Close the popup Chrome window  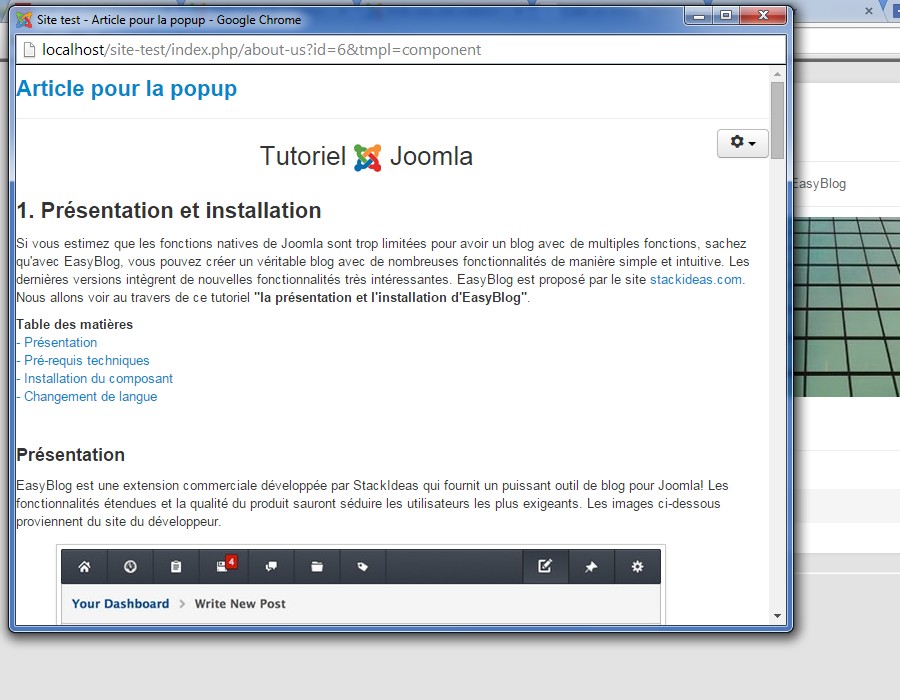(x=763, y=15)
